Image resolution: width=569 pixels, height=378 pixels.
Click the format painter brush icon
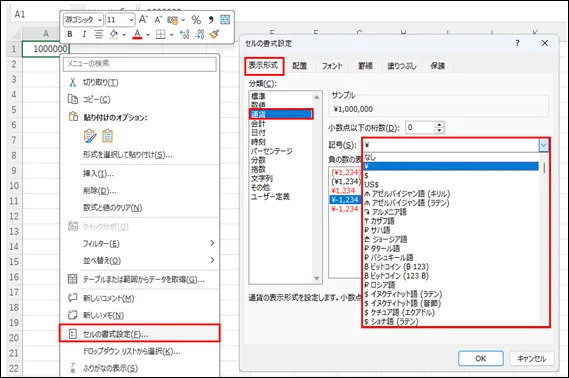214,34
